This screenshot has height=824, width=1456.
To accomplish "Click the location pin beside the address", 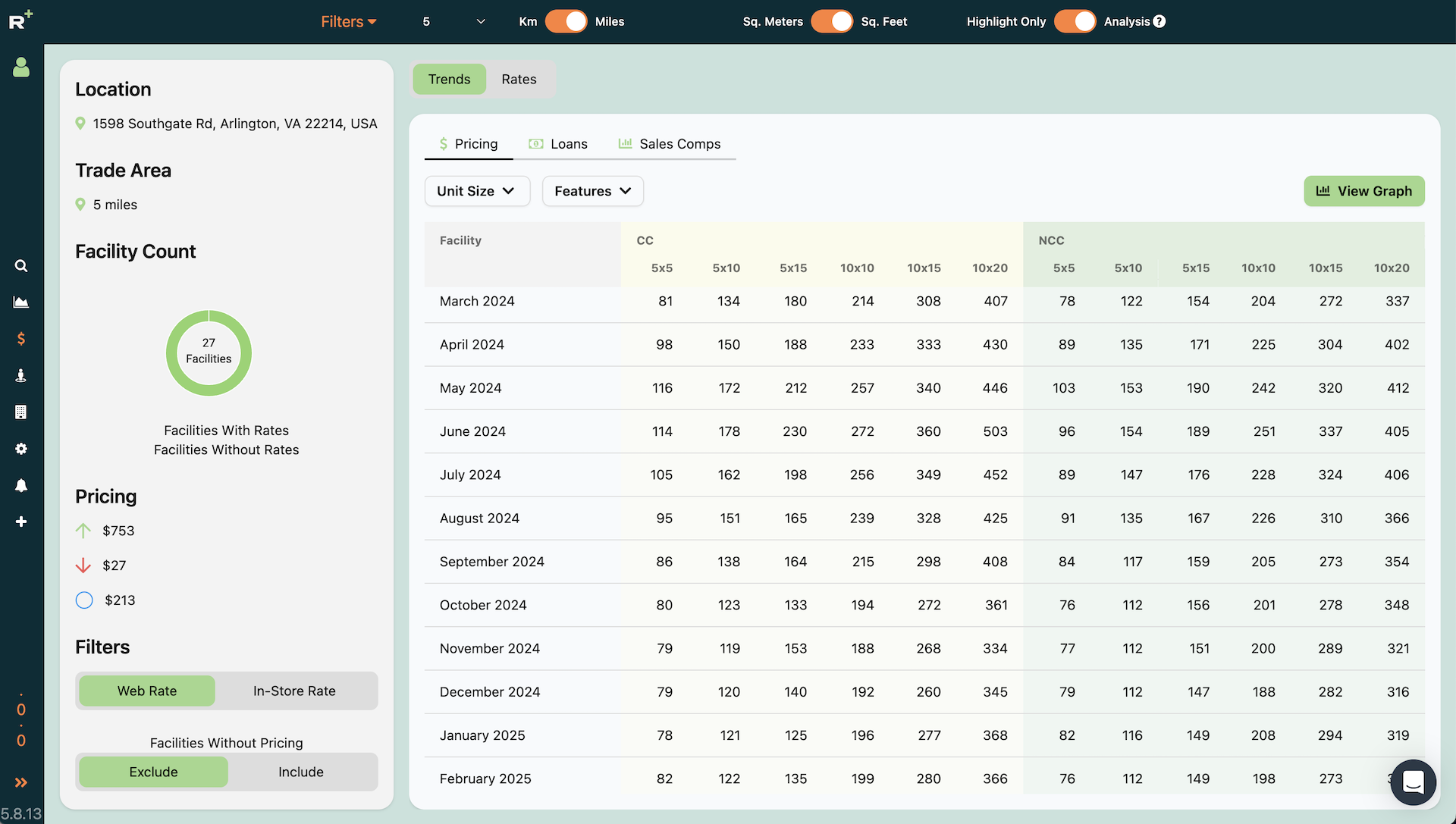I will (x=80, y=124).
